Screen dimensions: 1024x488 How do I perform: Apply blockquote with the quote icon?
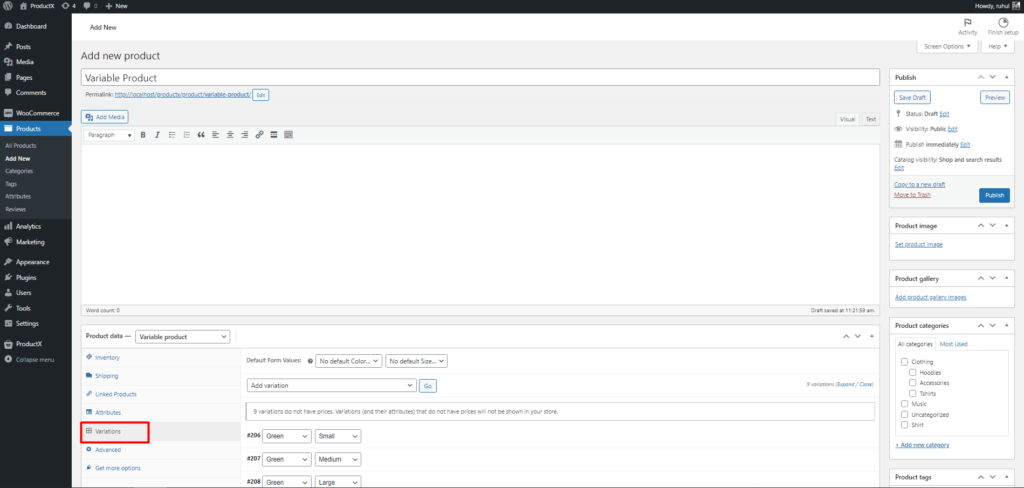pos(201,135)
